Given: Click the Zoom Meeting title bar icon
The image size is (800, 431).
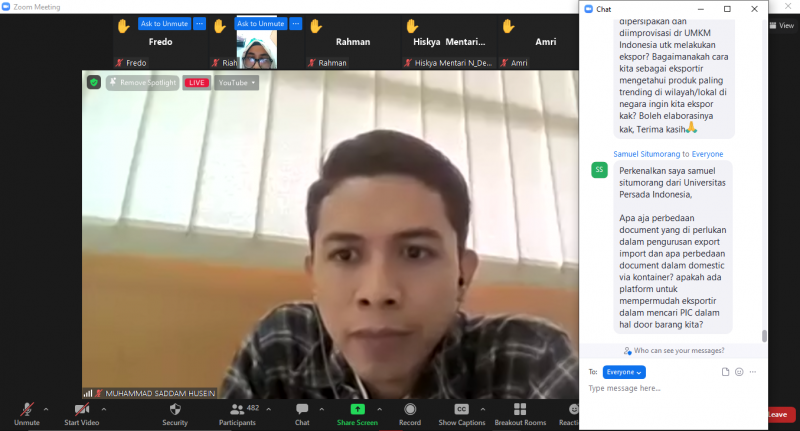Looking at the screenshot, I should click(x=6, y=7).
